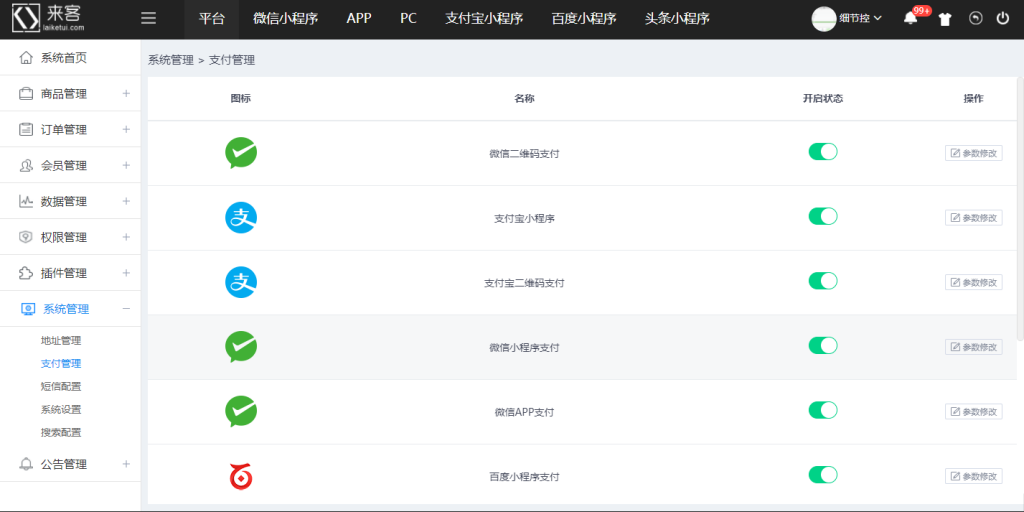The image size is (1024, 512).
Task: Toggle off 微信二维码支付 switch
Action: pos(822,152)
